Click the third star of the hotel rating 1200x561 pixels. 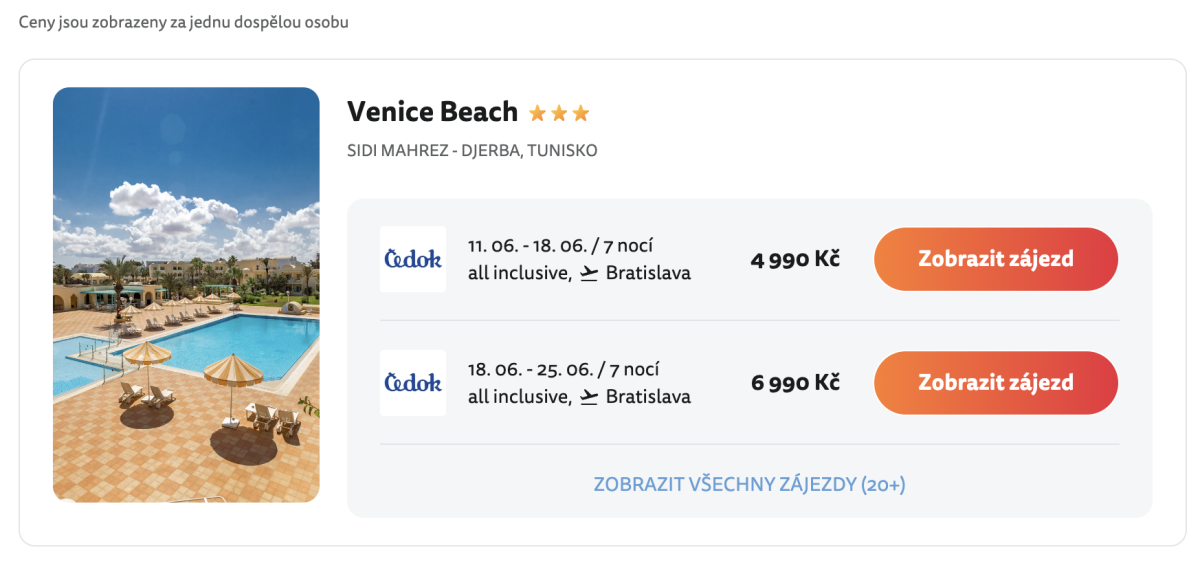click(581, 113)
